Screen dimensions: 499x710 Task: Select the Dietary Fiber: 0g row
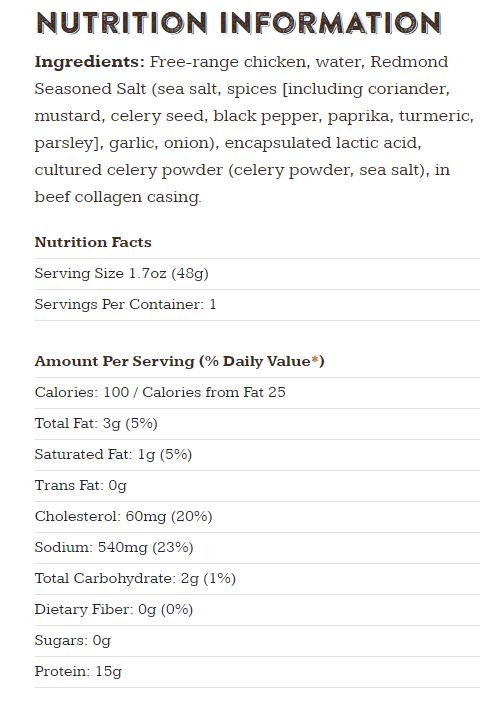pos(257,610)
